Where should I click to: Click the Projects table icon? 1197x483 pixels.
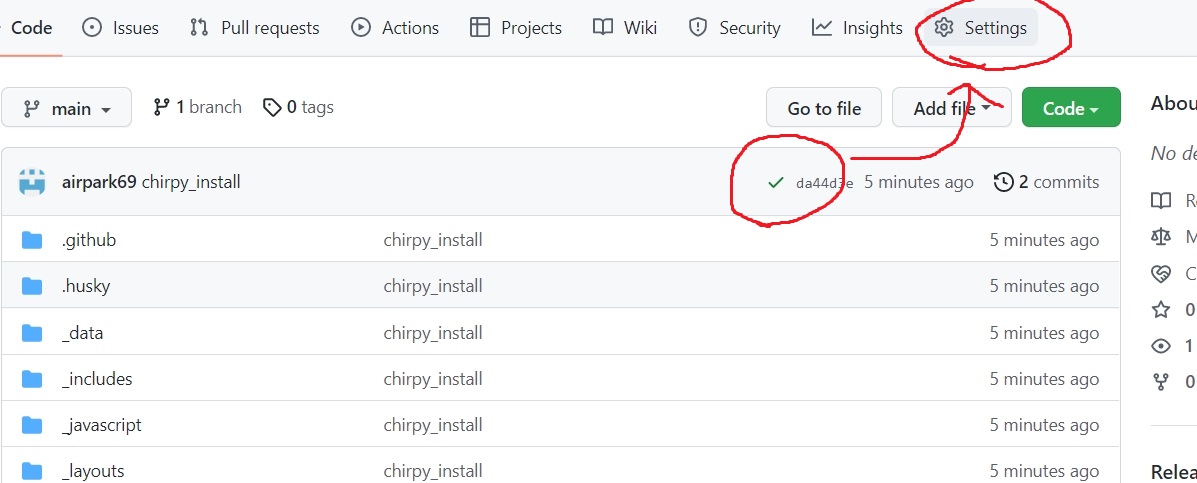479,28
